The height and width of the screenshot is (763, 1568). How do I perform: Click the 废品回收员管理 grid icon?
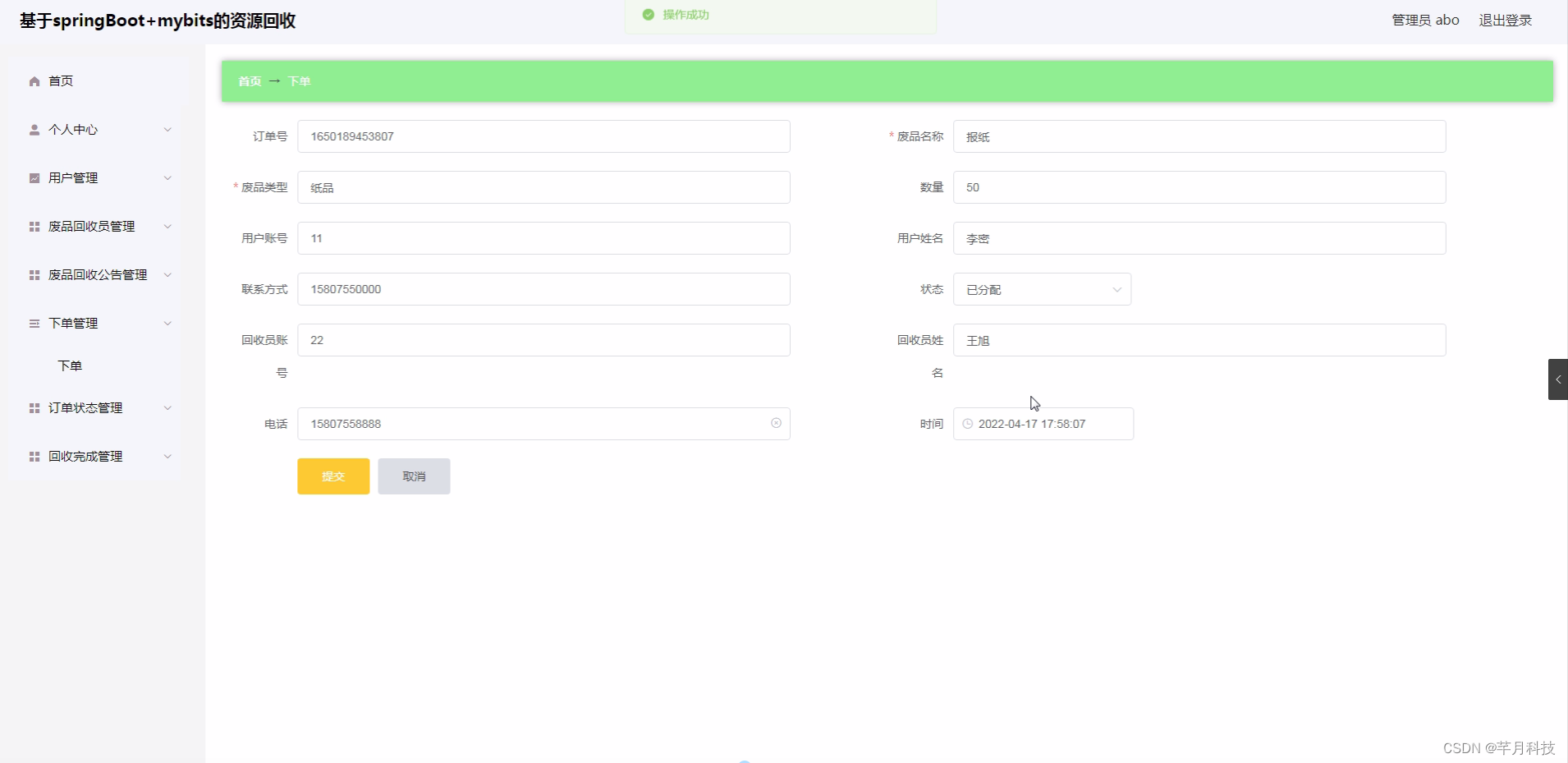pyautogui.click(x=34, y=226)
